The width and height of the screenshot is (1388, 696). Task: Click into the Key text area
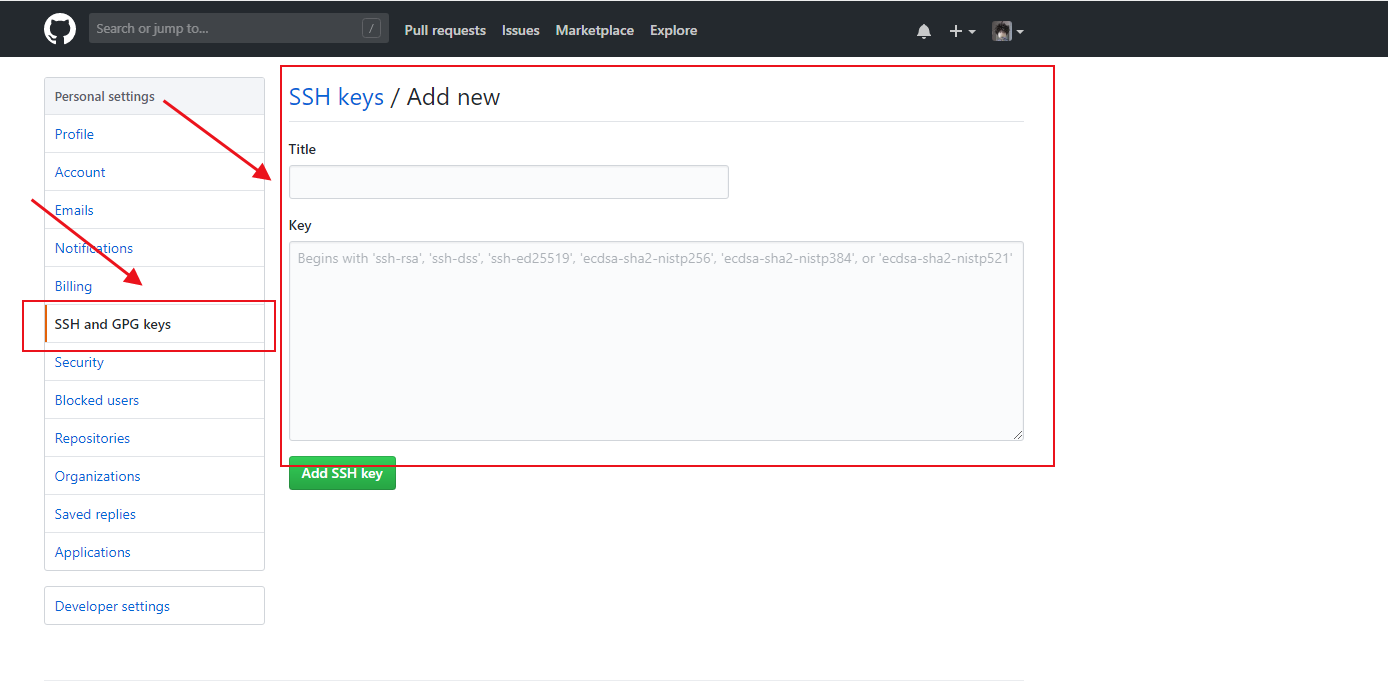(656, 341)
